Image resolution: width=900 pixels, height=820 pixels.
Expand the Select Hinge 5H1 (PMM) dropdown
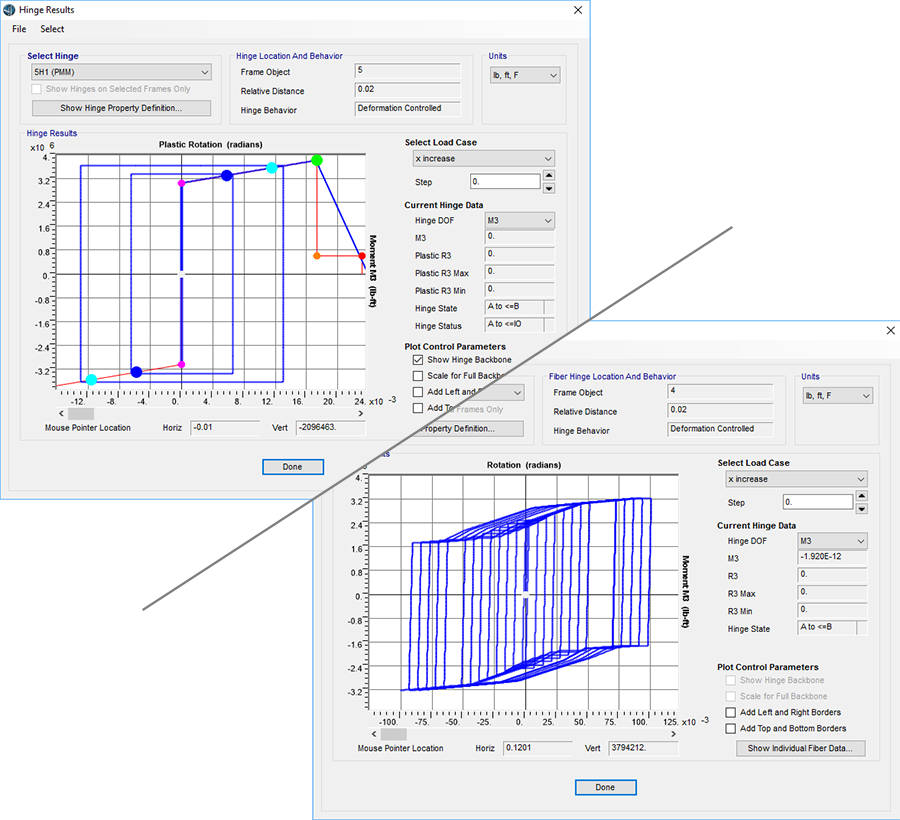tap(121, 72)
